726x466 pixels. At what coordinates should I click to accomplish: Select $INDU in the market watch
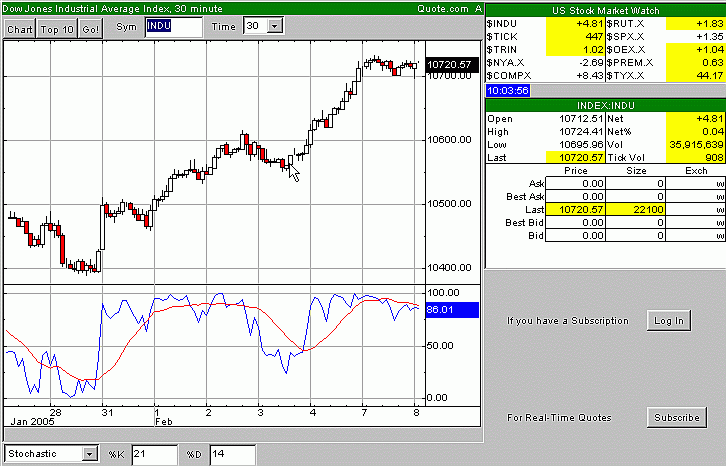[501, 22]
